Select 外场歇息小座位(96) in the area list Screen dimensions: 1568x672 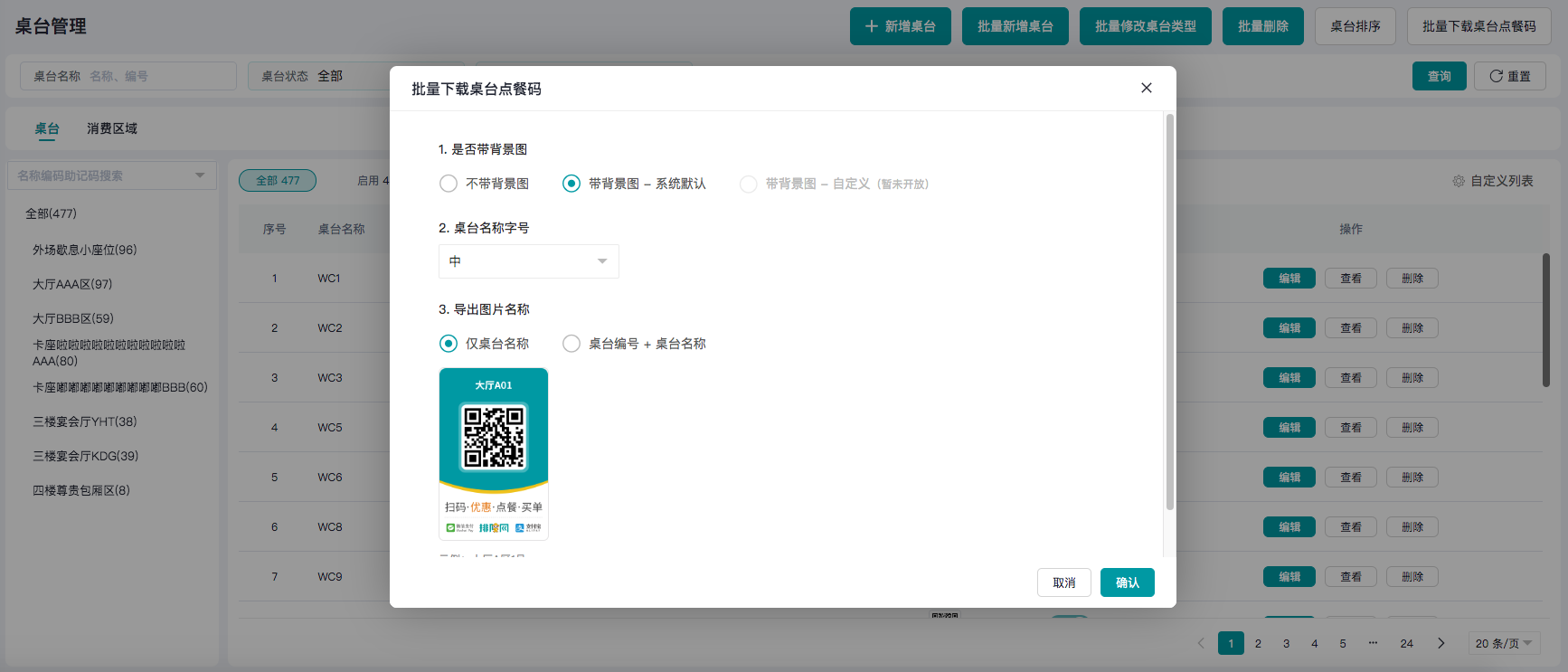85,250
